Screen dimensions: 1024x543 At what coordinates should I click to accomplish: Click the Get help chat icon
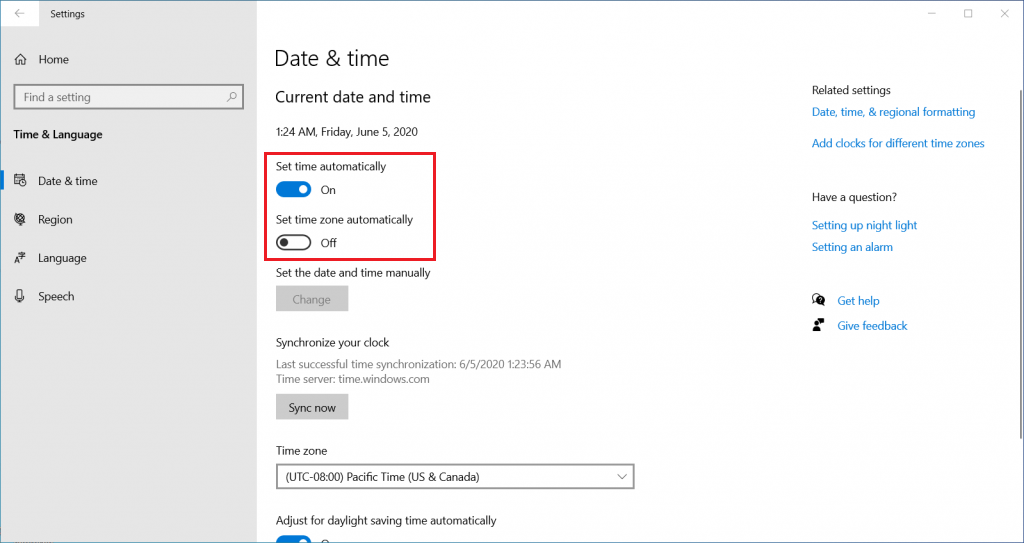click(818, 300)
